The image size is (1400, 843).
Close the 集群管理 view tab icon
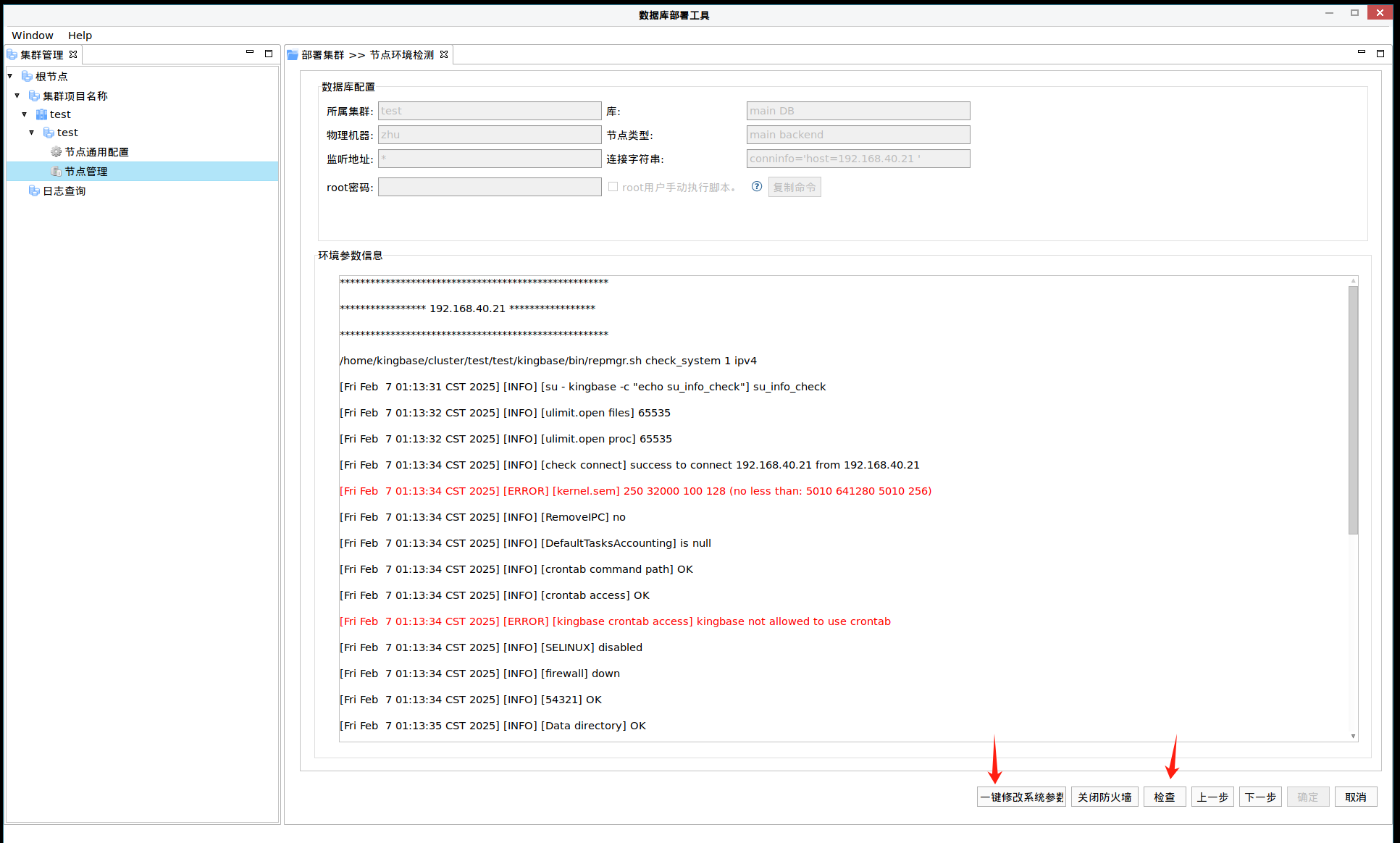point(73,54)
